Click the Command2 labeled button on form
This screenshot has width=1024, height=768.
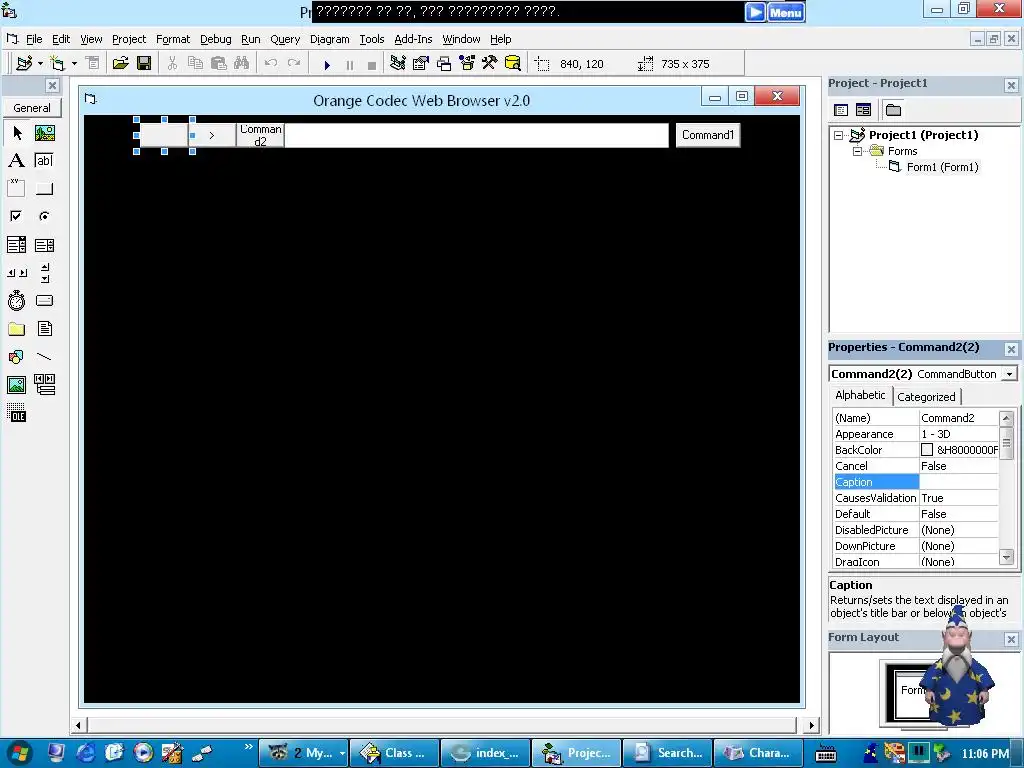click(260, 135)
